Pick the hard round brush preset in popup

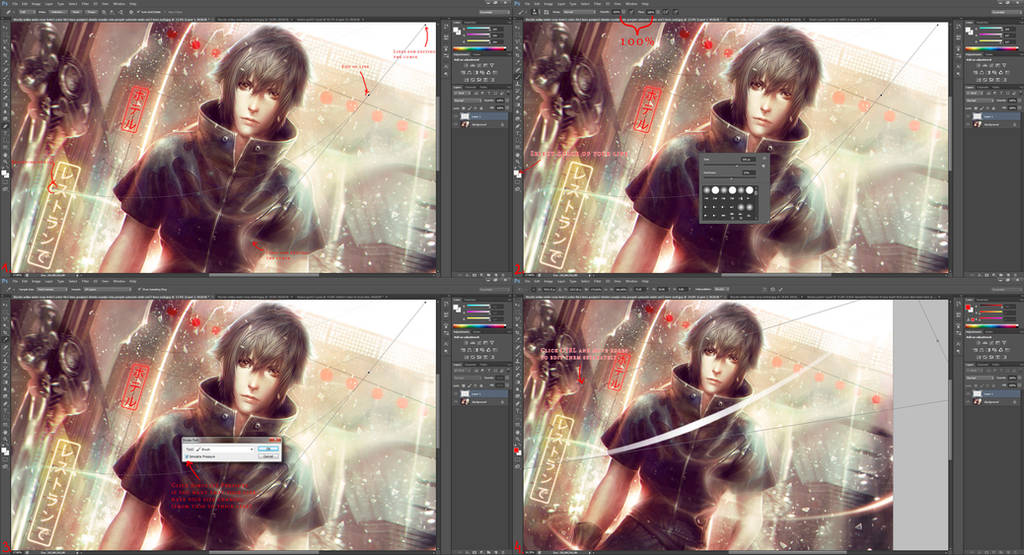point(715,190)
